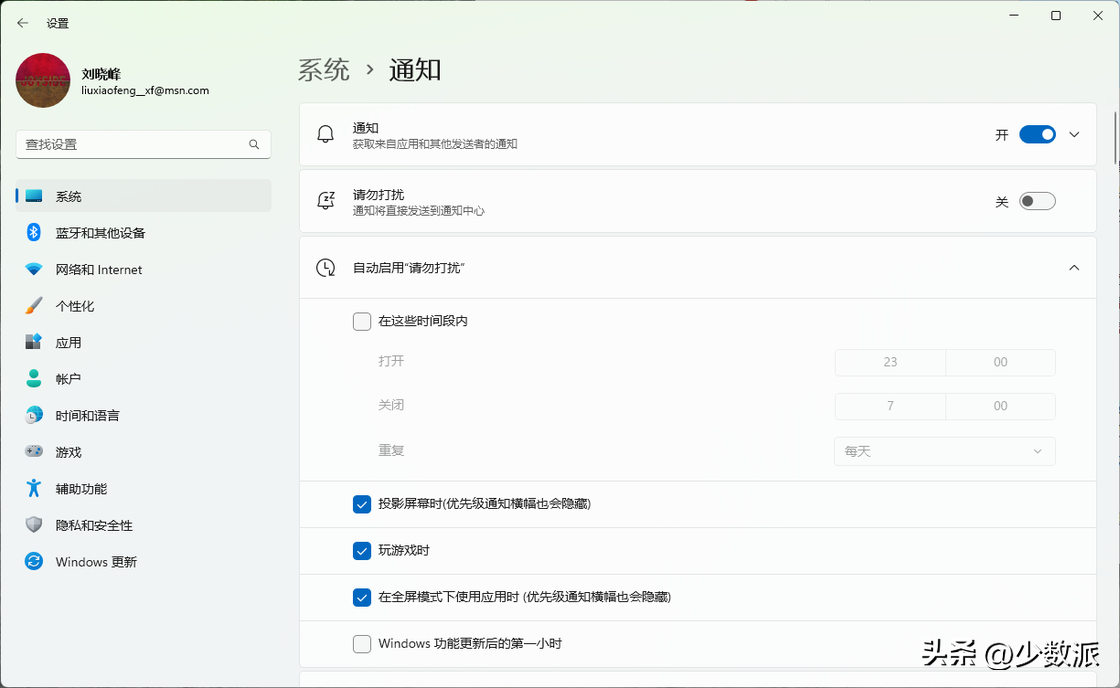The width and height of the screenshot is (1120, 688).
Task: Check the 在这些时间段内 checkbox
Action: click(362, 322)
